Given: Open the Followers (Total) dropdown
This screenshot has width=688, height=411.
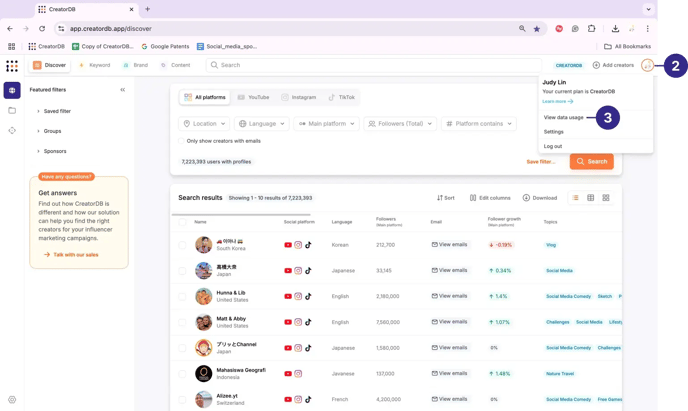Looking at the screenshot, I should 400,124.
